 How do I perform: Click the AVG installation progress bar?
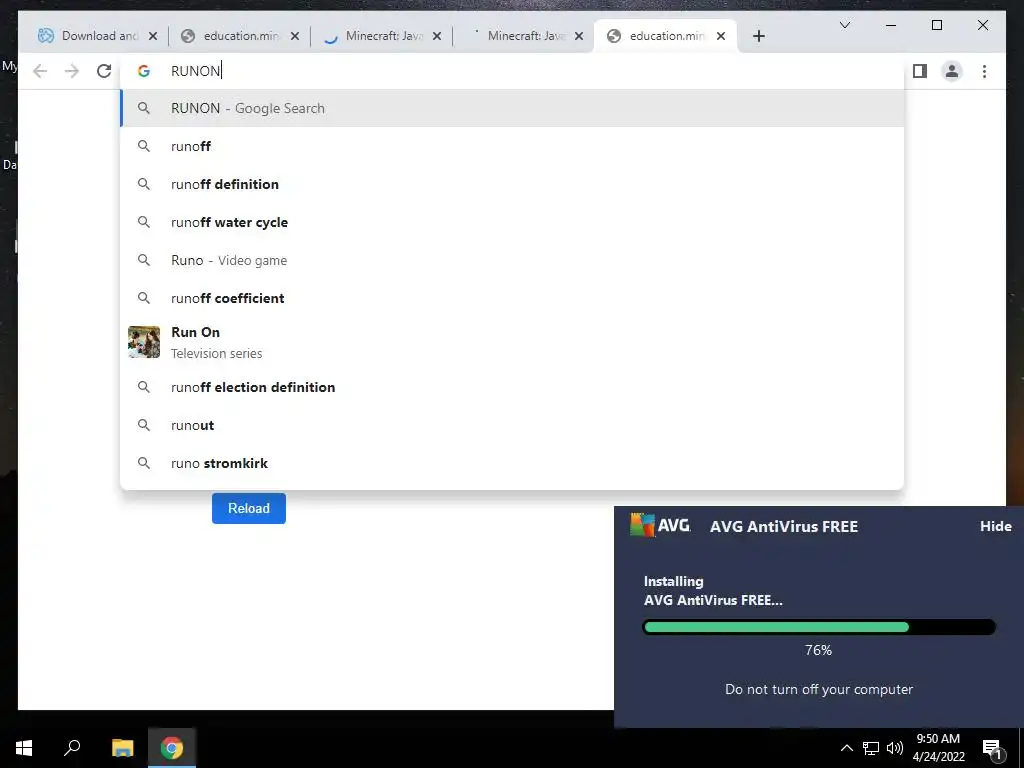click(x=819, y=627)
